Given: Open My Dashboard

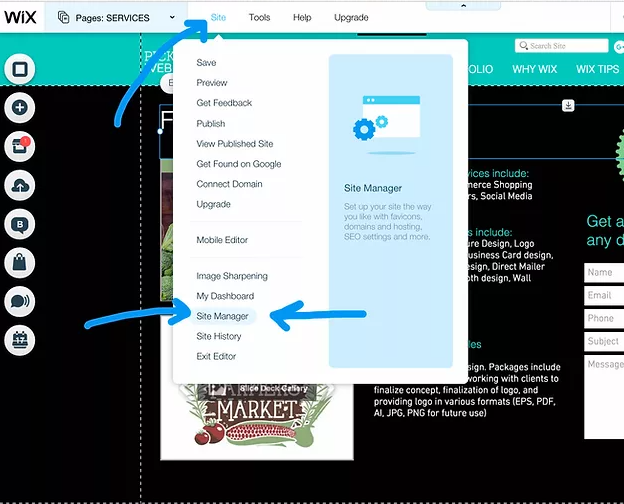Looking at the screenshot, I should click(225, 296).
